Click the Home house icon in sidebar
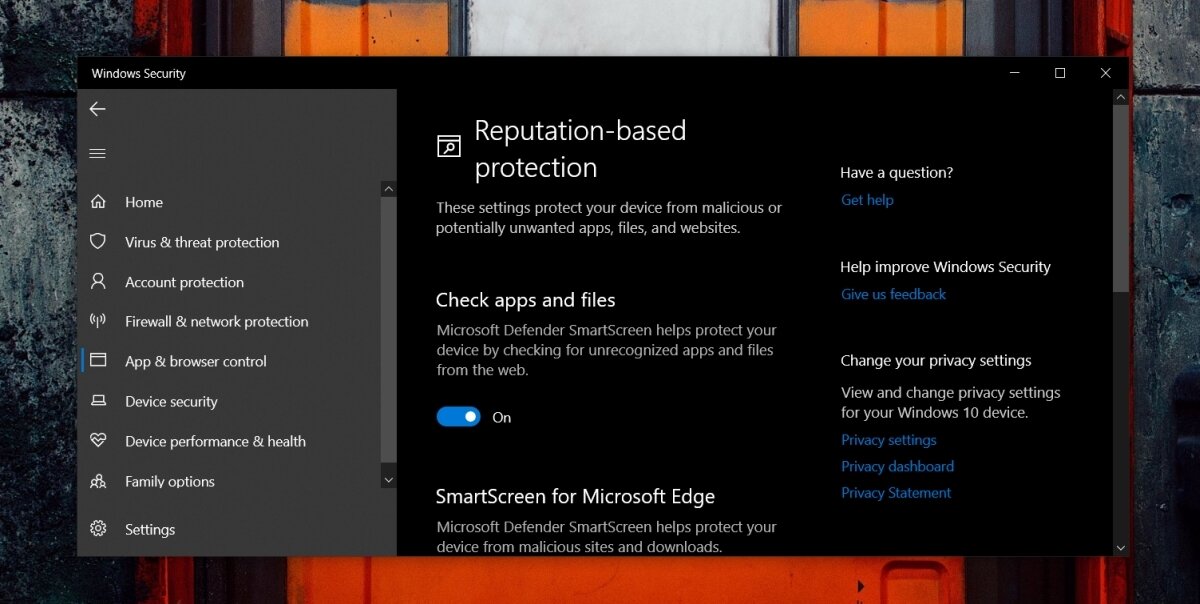1200x604 pixels. (99, 201)
